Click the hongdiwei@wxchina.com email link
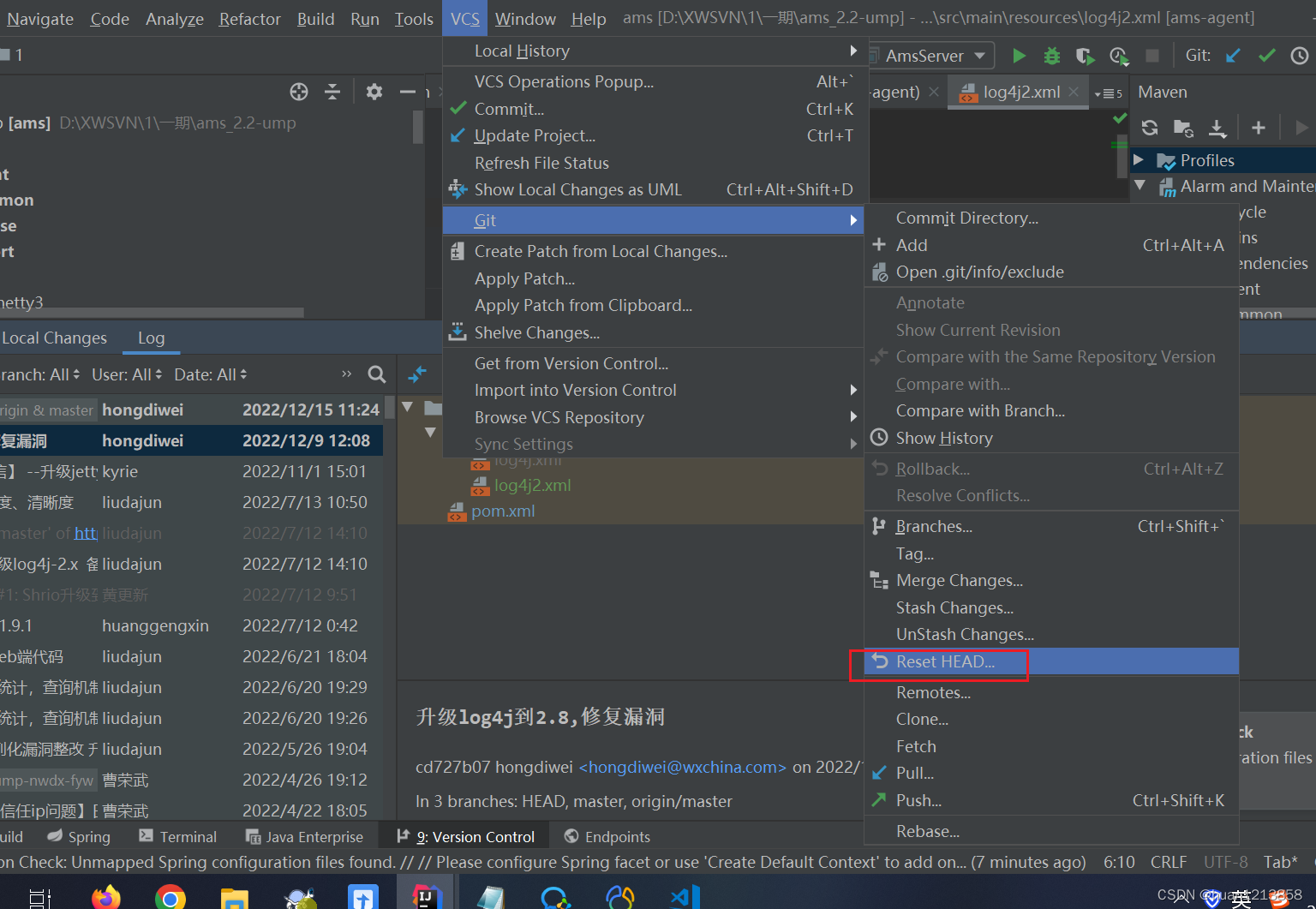The width and height of the screenshot is (1316, 909). (x=683, y=767)
